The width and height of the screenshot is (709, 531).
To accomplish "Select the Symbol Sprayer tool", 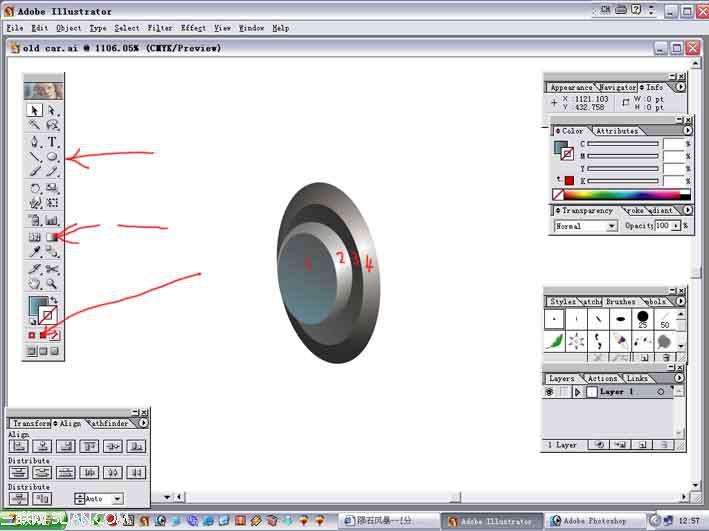I will (34, 220).
